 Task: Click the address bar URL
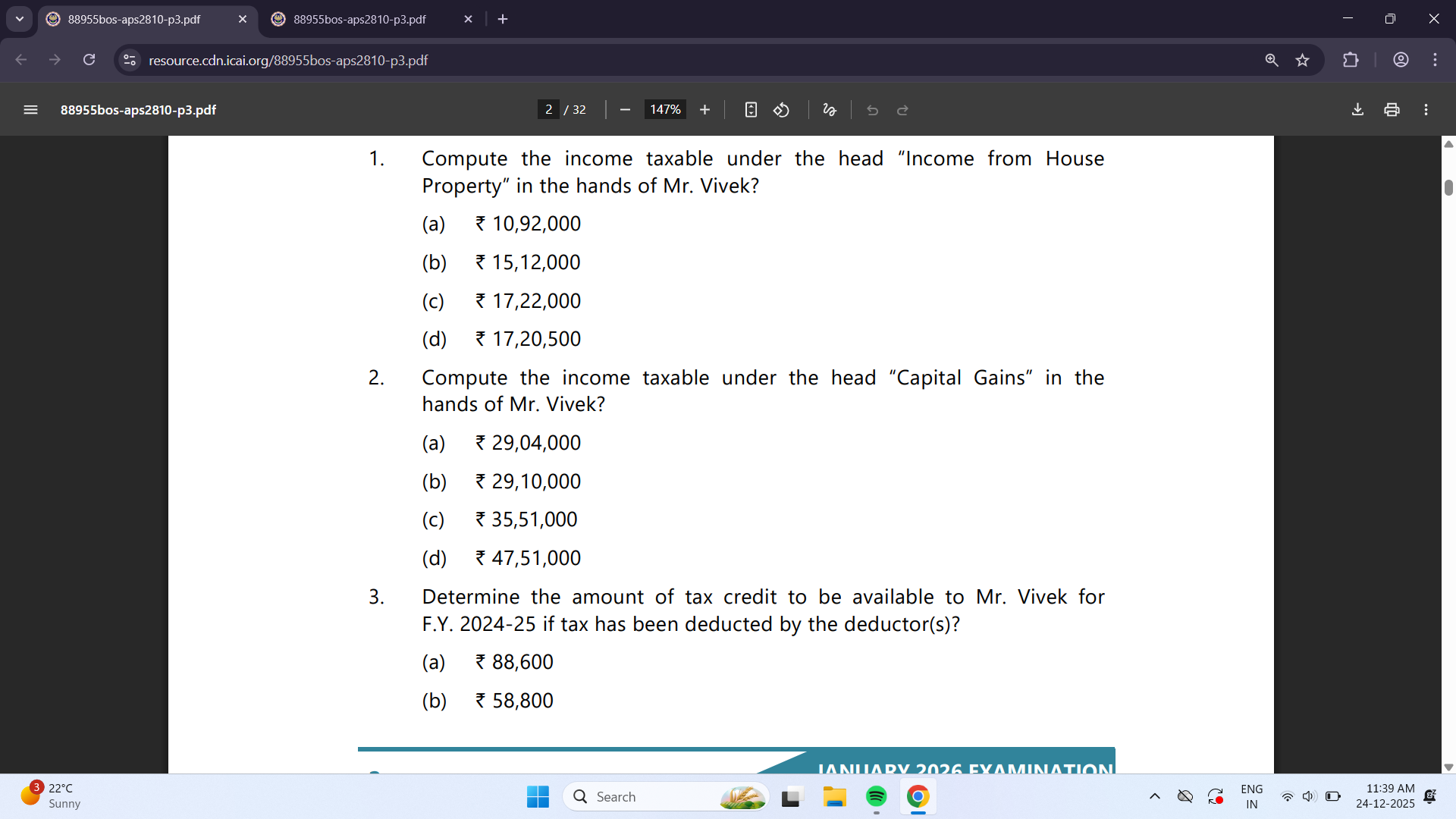click(288, 60)
